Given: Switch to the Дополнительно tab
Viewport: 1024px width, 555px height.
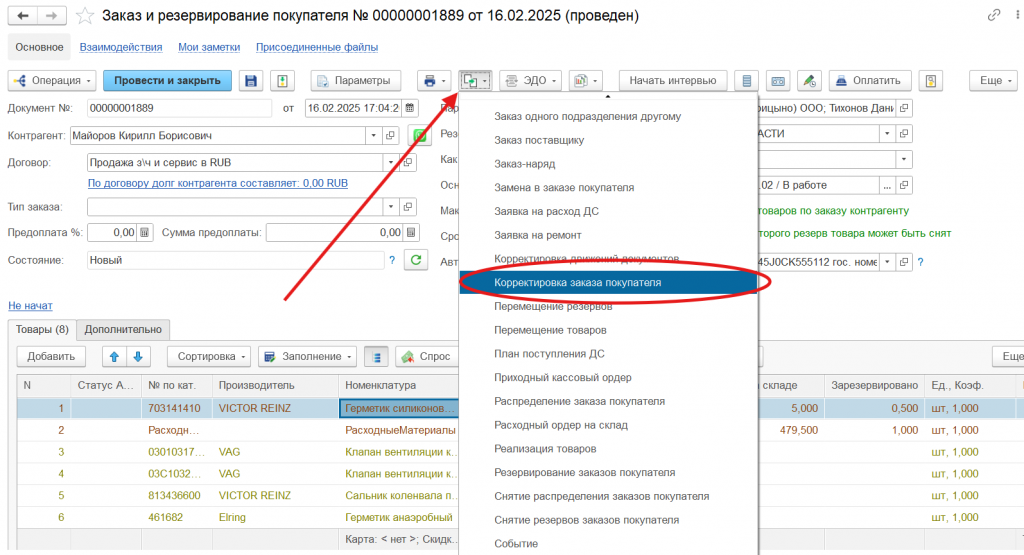Looking at the screenshot, I should pyautogui.click(x=123, y=329).
